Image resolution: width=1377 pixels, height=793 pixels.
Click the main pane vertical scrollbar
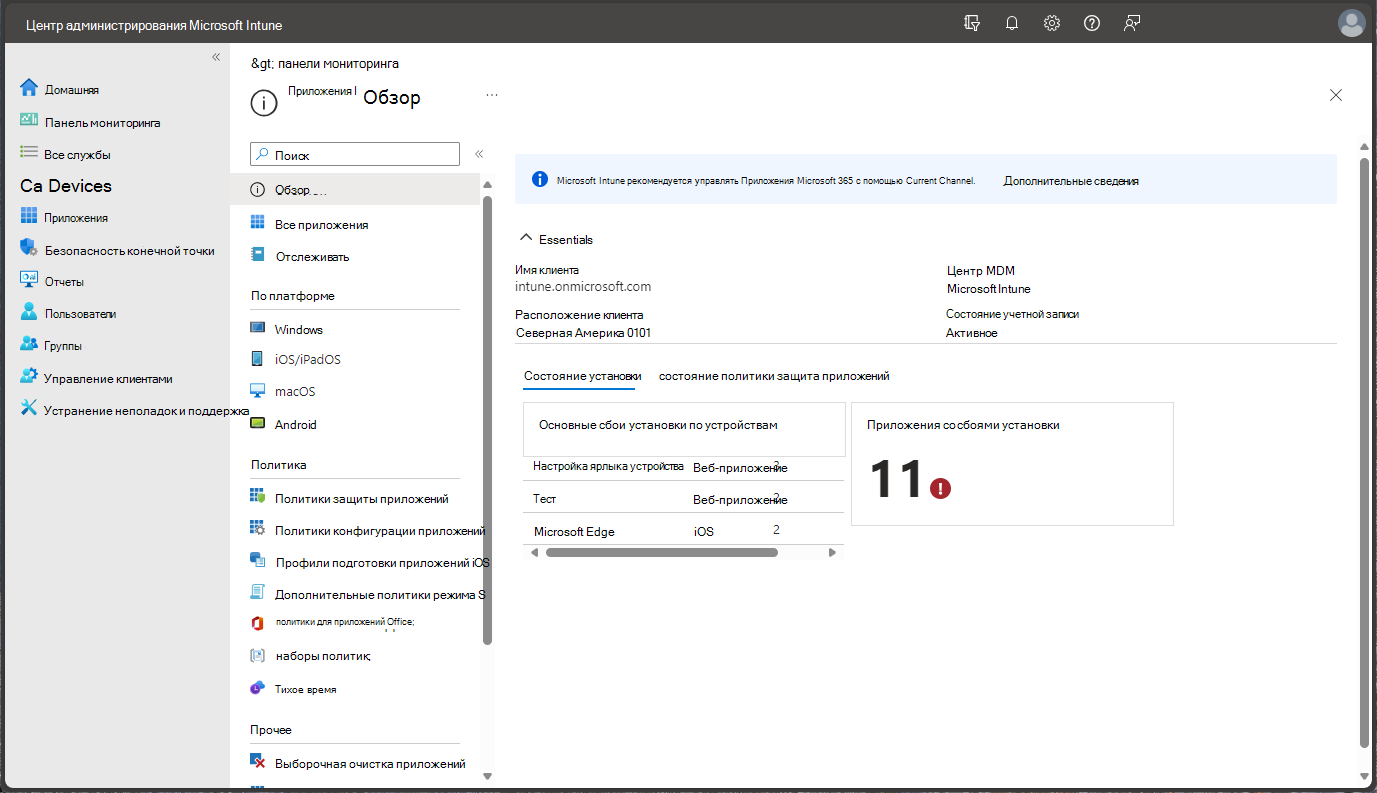click(x=1365, y=452)
